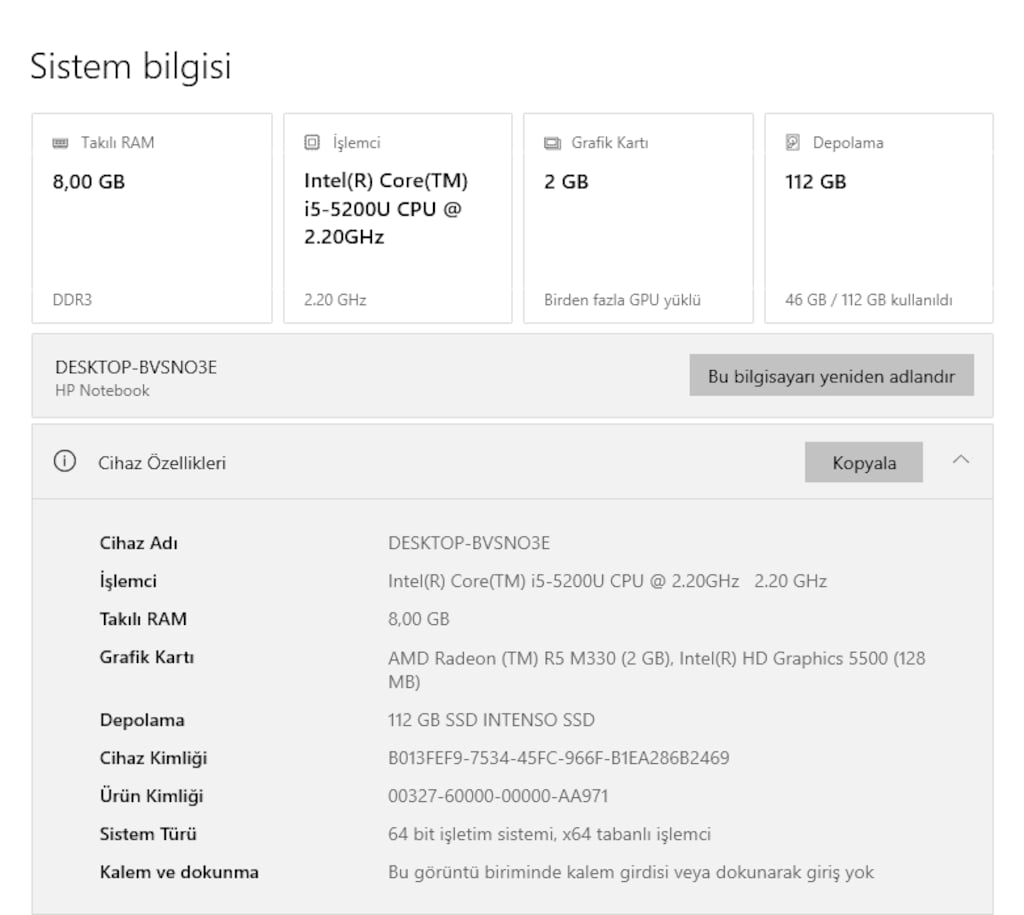Image resolution: width=1024 pixels, height=915 pixels.
Task: Click the İşlemci row label in device specs
Action: coord(128,581)
